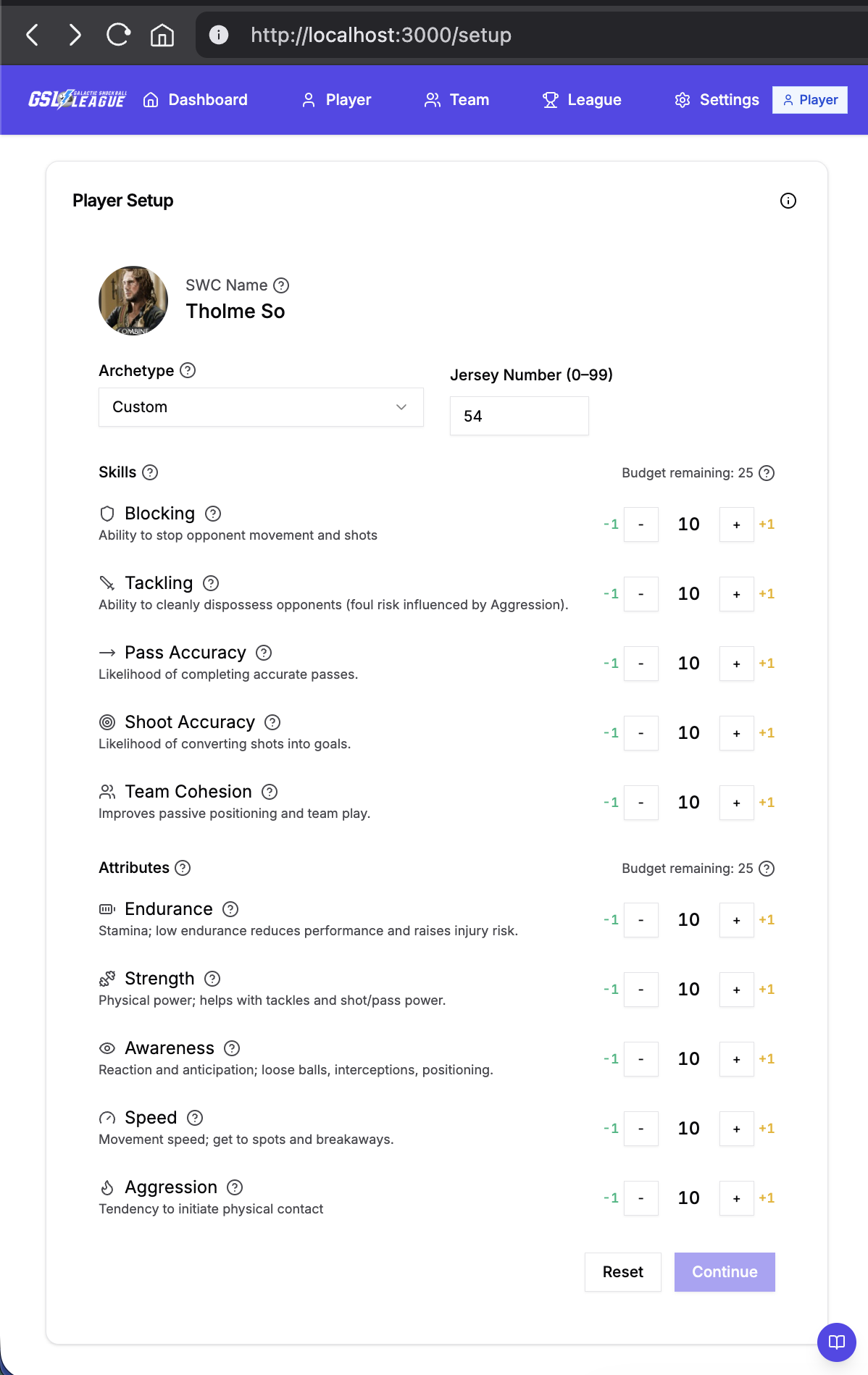Expand the Archetype Custom dropdown
Image resolution: width=868 pixels, height=1375 pixels.
tap(261, 407)
